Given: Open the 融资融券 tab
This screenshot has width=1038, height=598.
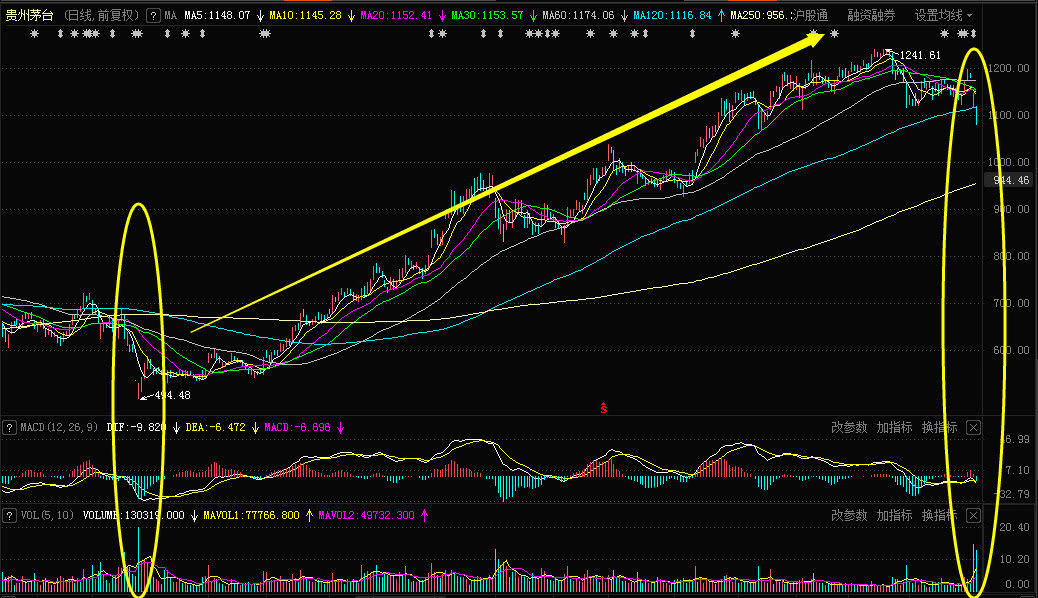Looking at the screenshot, I should 871,15.
